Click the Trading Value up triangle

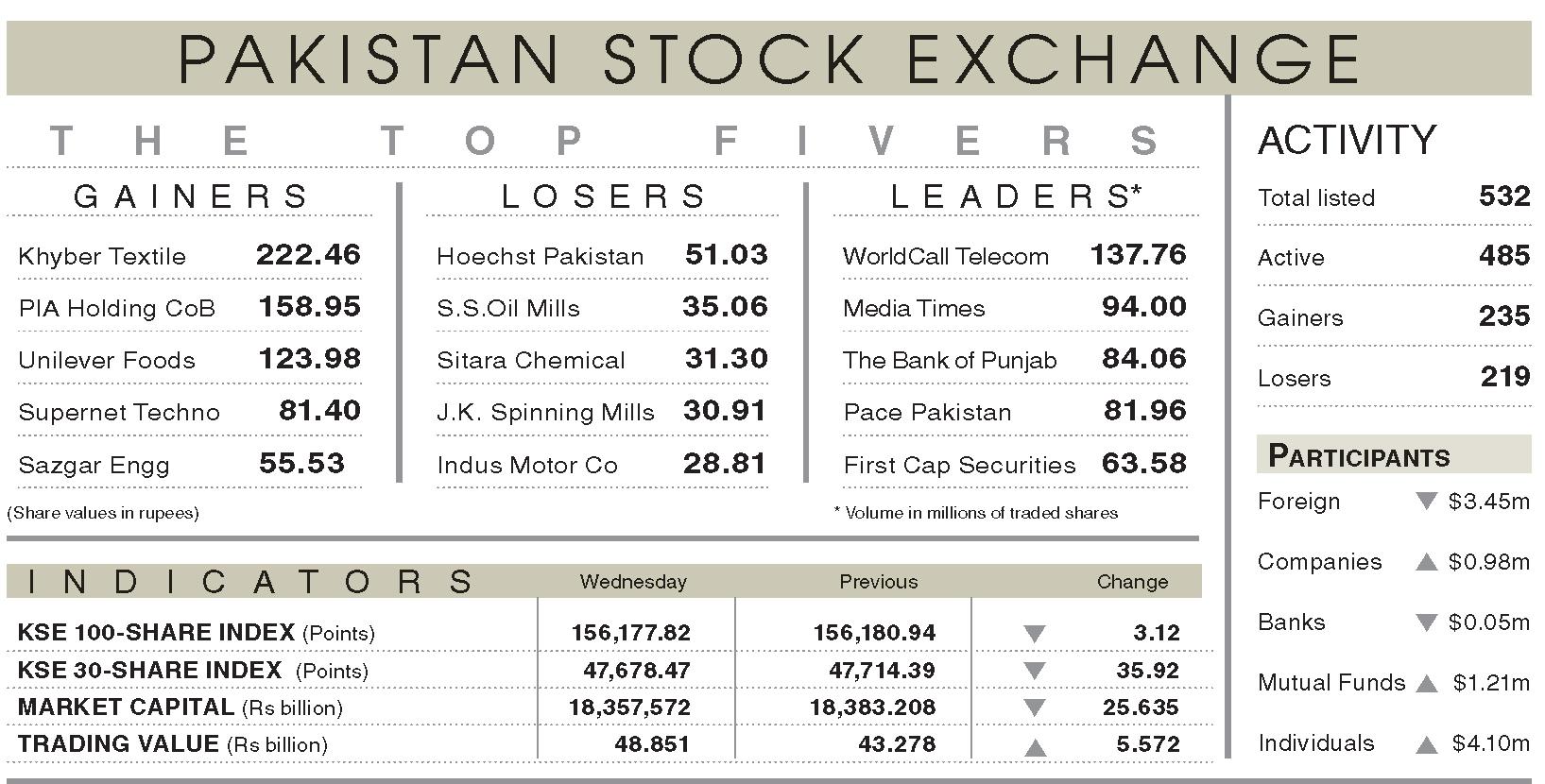[1035, 747]
